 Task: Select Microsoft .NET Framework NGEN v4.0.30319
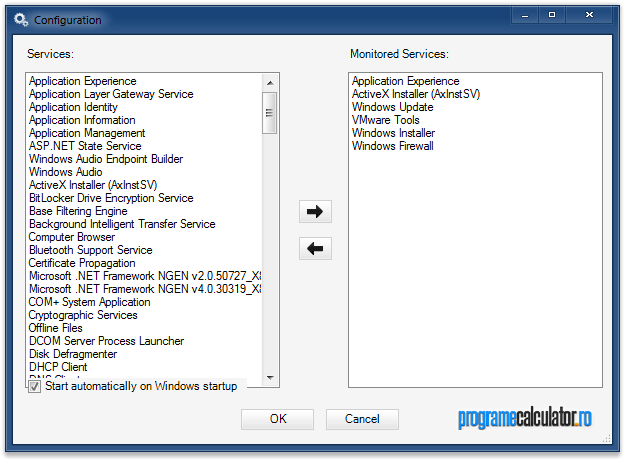pos(145,289)
